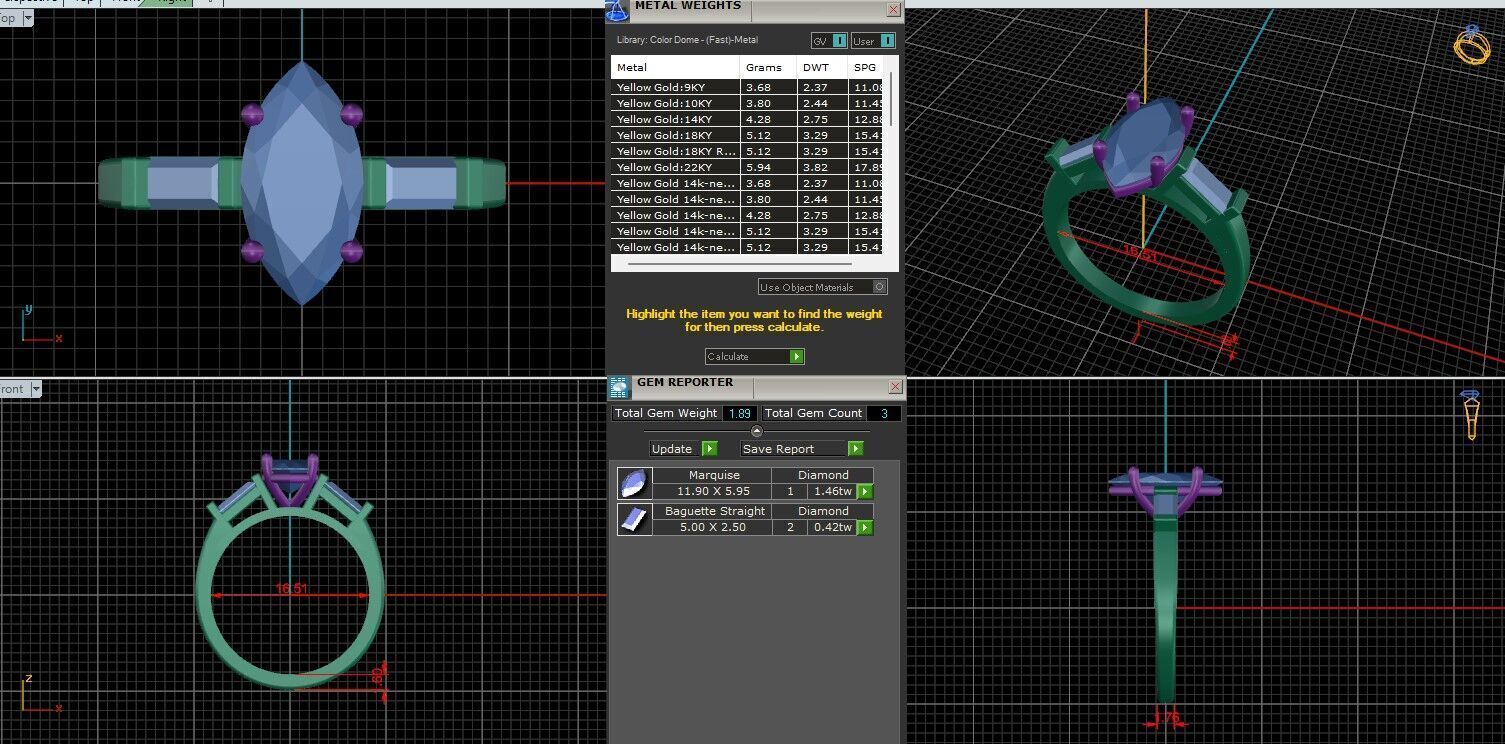Click the Total Gem Count value field

click(883, 413)
